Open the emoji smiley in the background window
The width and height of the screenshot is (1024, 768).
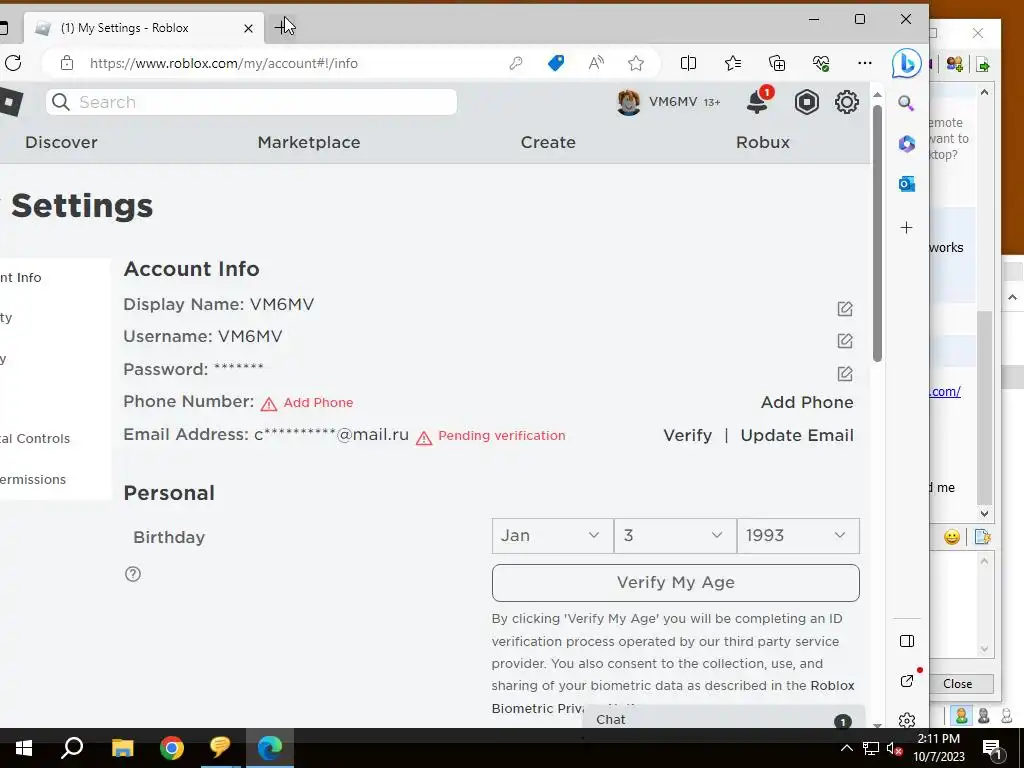pyautogui.click(x=952, y=537)
